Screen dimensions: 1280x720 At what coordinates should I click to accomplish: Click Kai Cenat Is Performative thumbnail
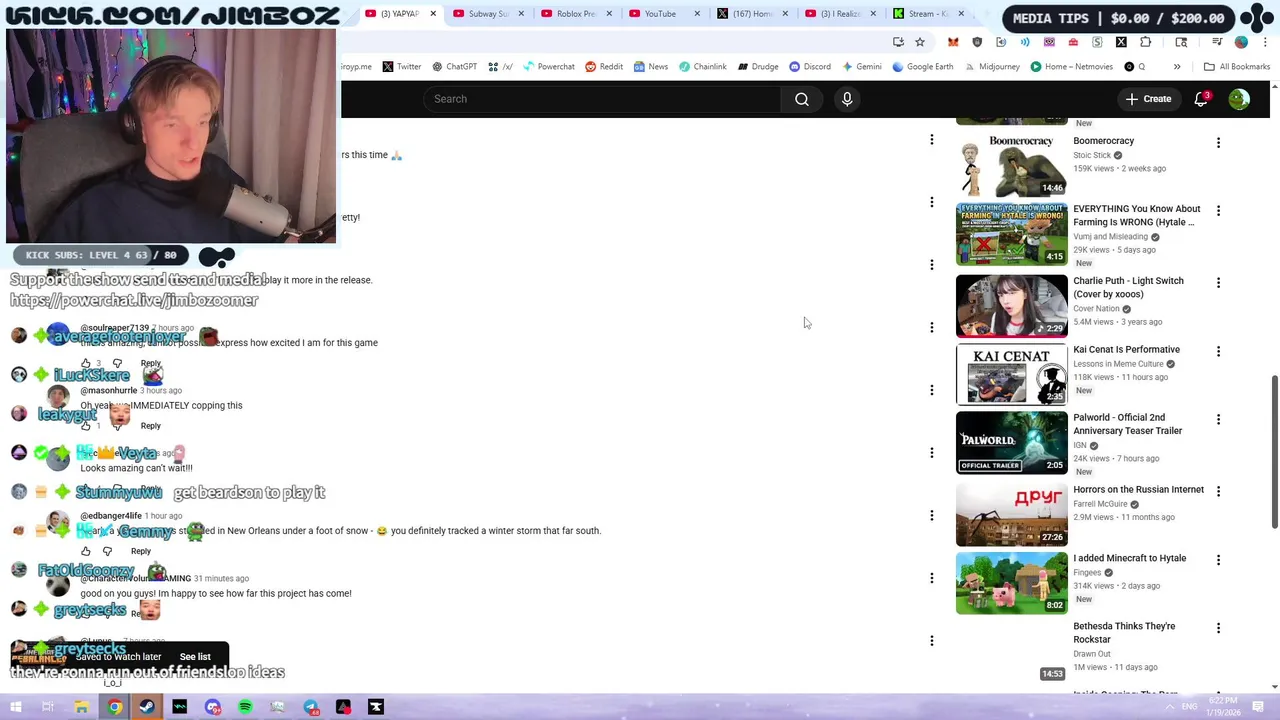(x=1011, y=375)
